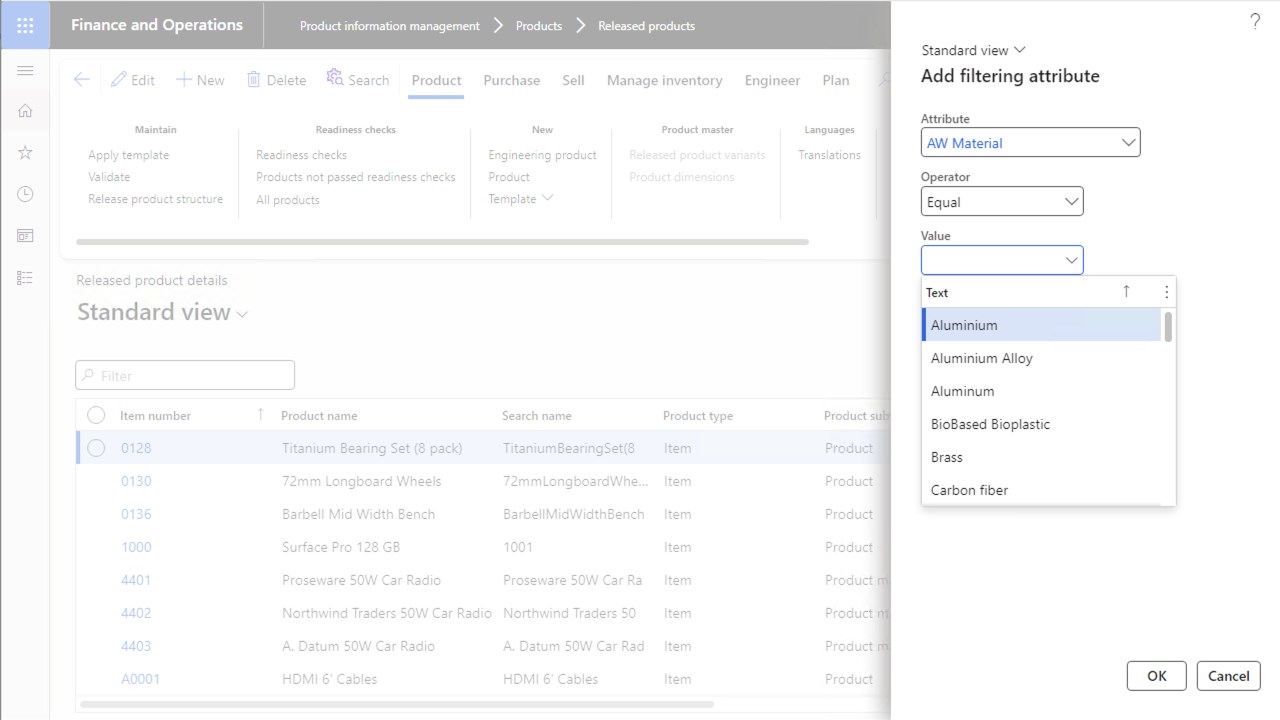Click the Search name column header

click(537, 415)
